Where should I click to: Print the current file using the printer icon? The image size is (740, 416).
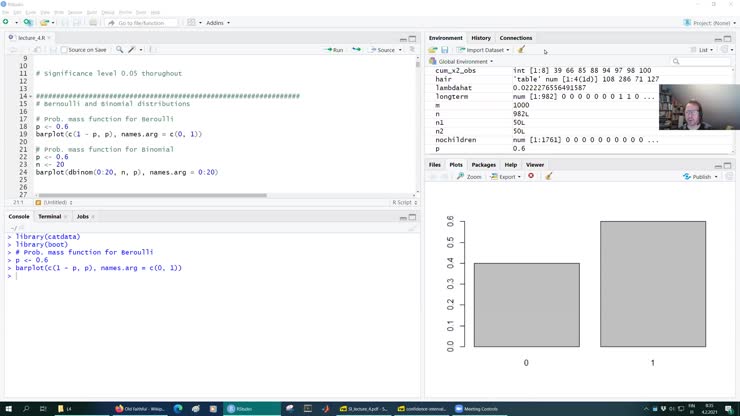point(93,22)
